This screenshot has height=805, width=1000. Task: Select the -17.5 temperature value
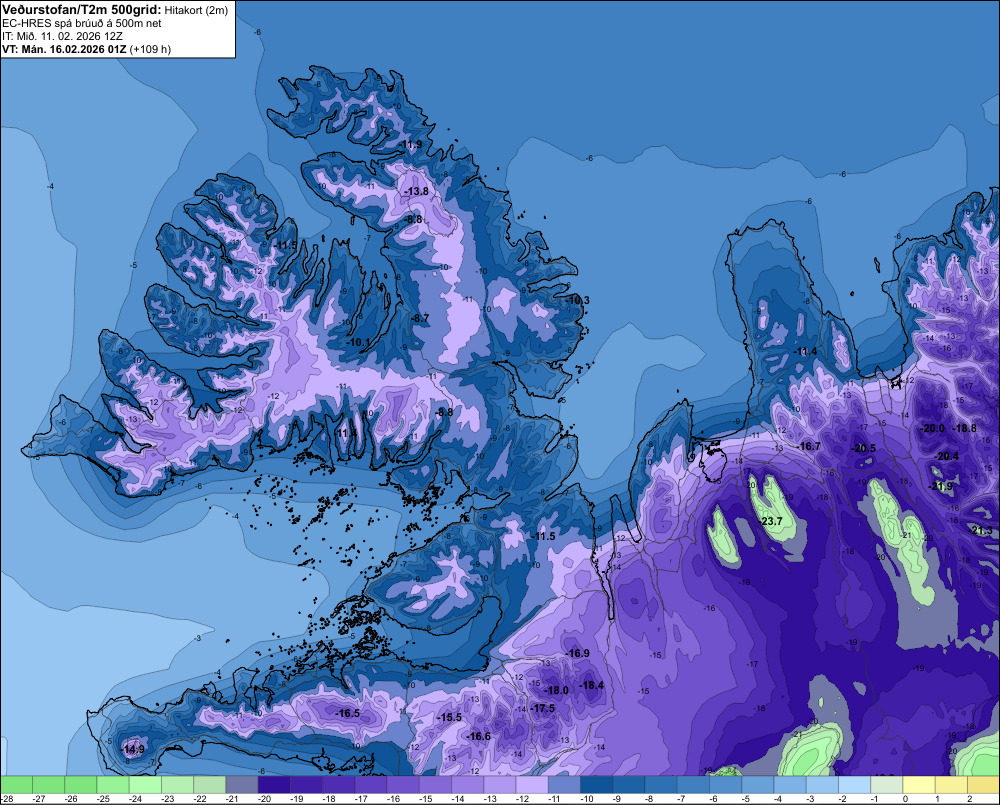(542, 708)
